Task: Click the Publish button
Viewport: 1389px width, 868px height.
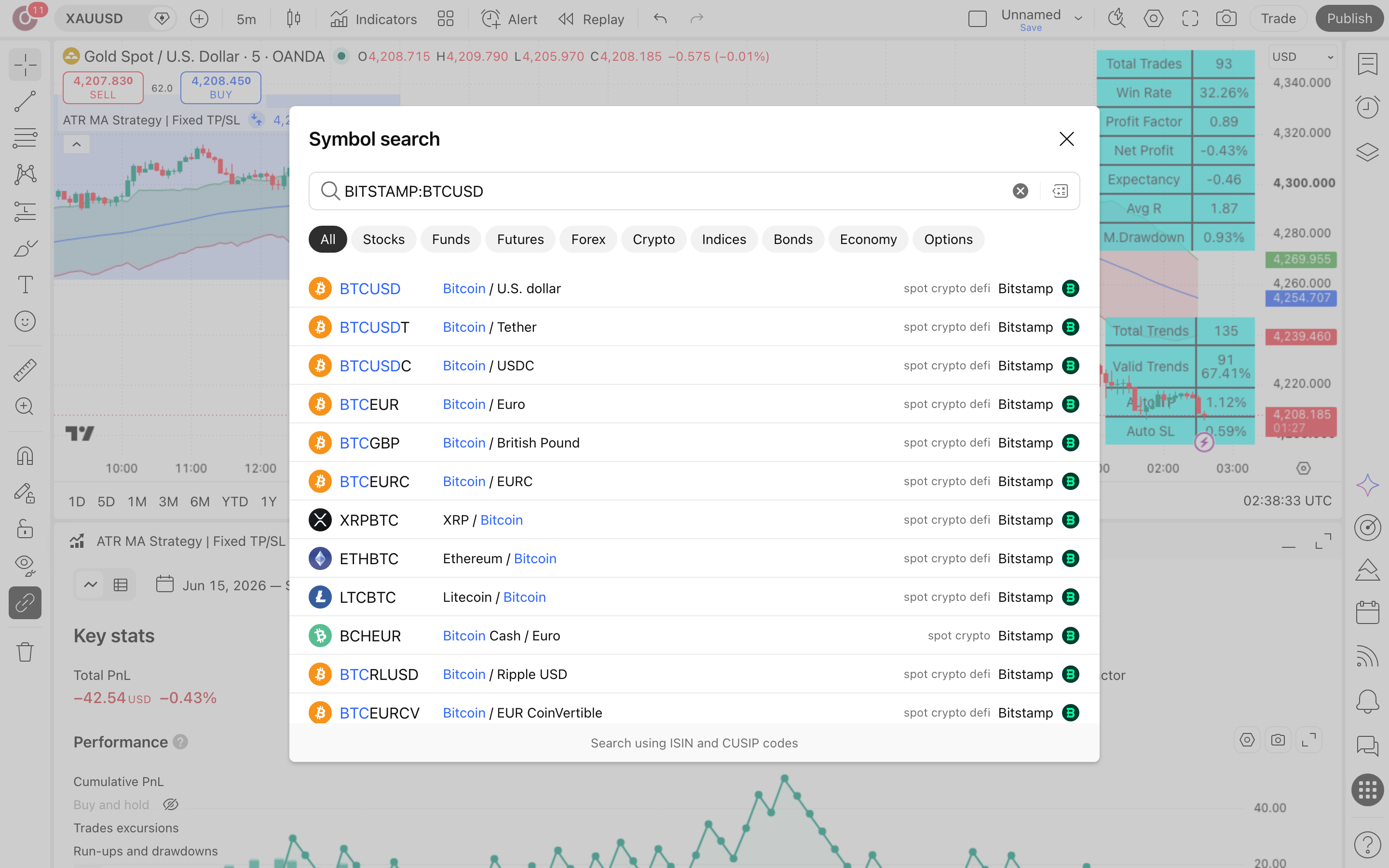Action: [x=1349, y=18]
